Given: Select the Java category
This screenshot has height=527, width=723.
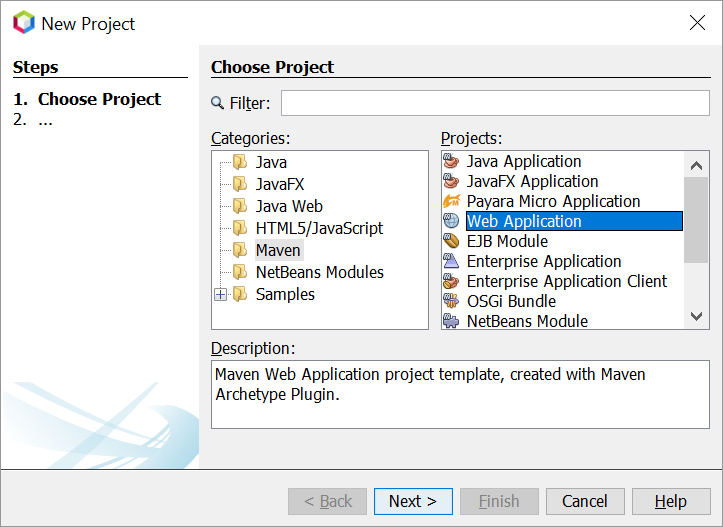Looking at the screenshot, I should click(270, 162).
